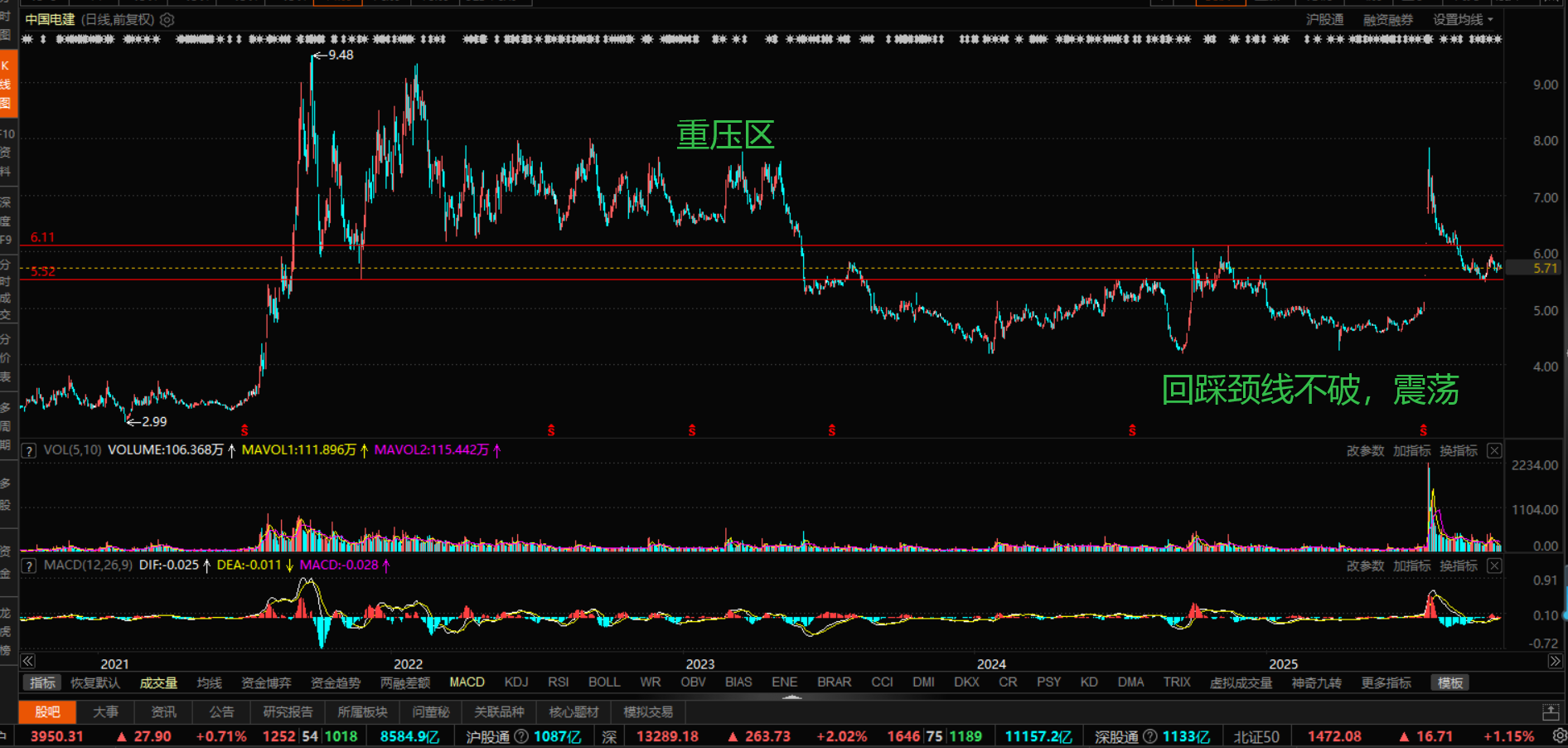Screen dimensions: 1568x748
Task: Open 设置均线 dropdown
Action: point(1464,20)
